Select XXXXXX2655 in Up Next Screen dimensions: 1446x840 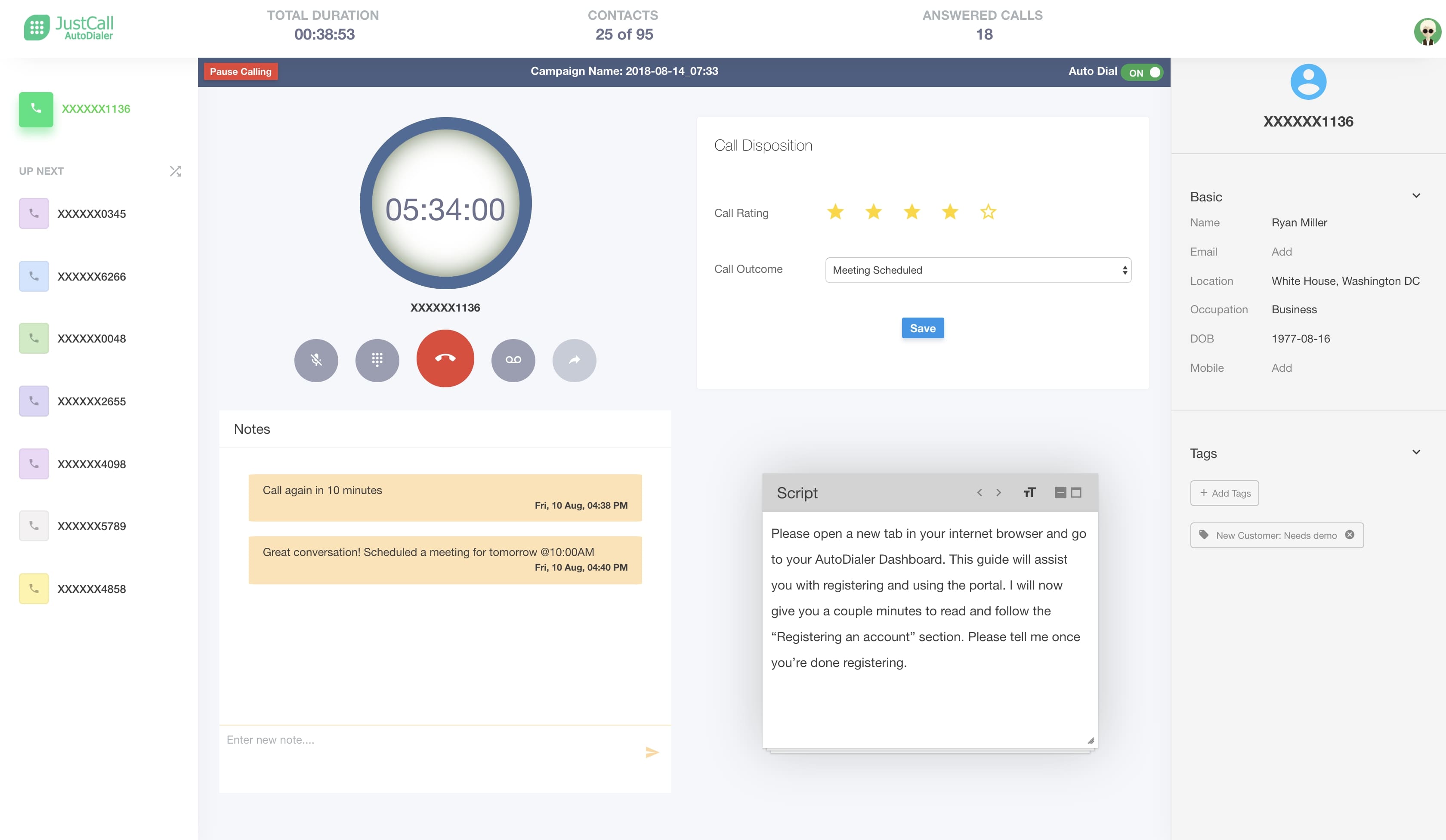click(x=91, y=401)
